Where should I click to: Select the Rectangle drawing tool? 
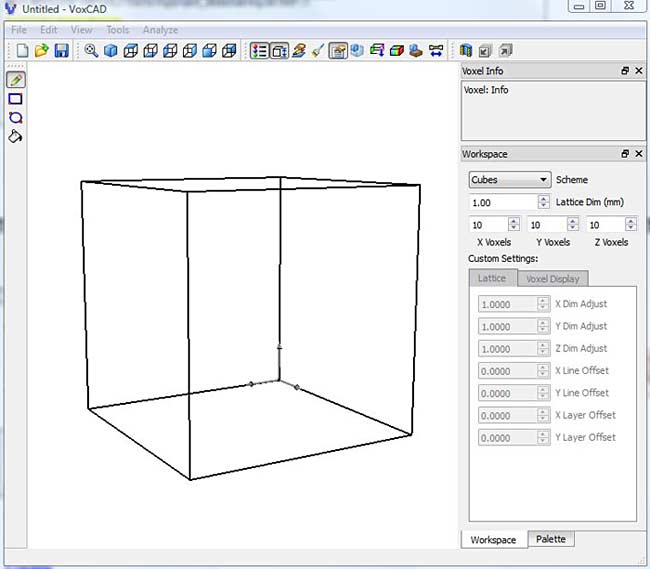click(x=16, y=99)
